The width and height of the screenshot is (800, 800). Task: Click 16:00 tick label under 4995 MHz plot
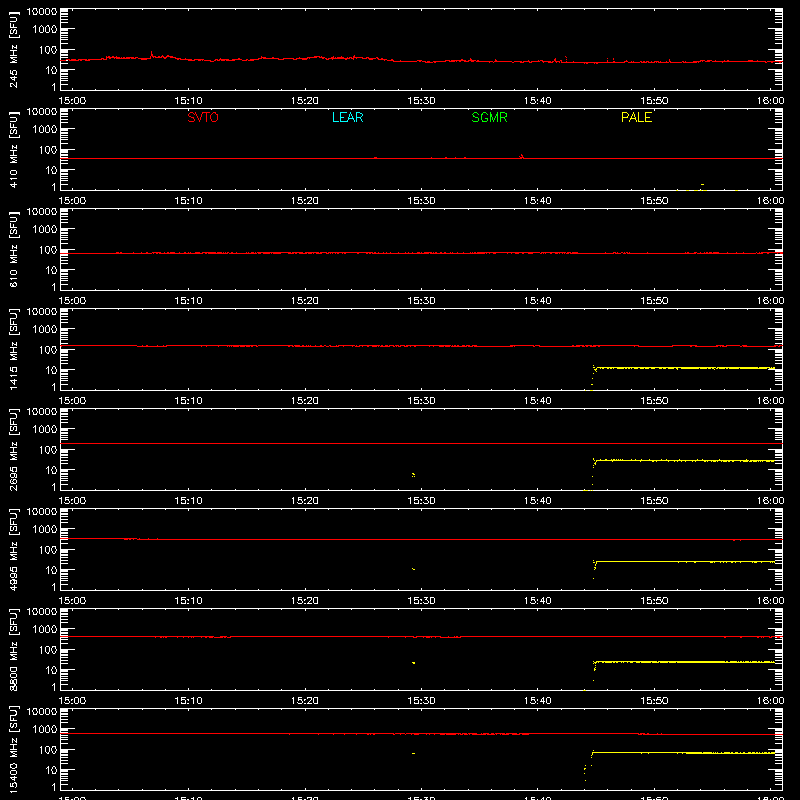(770, 601)
